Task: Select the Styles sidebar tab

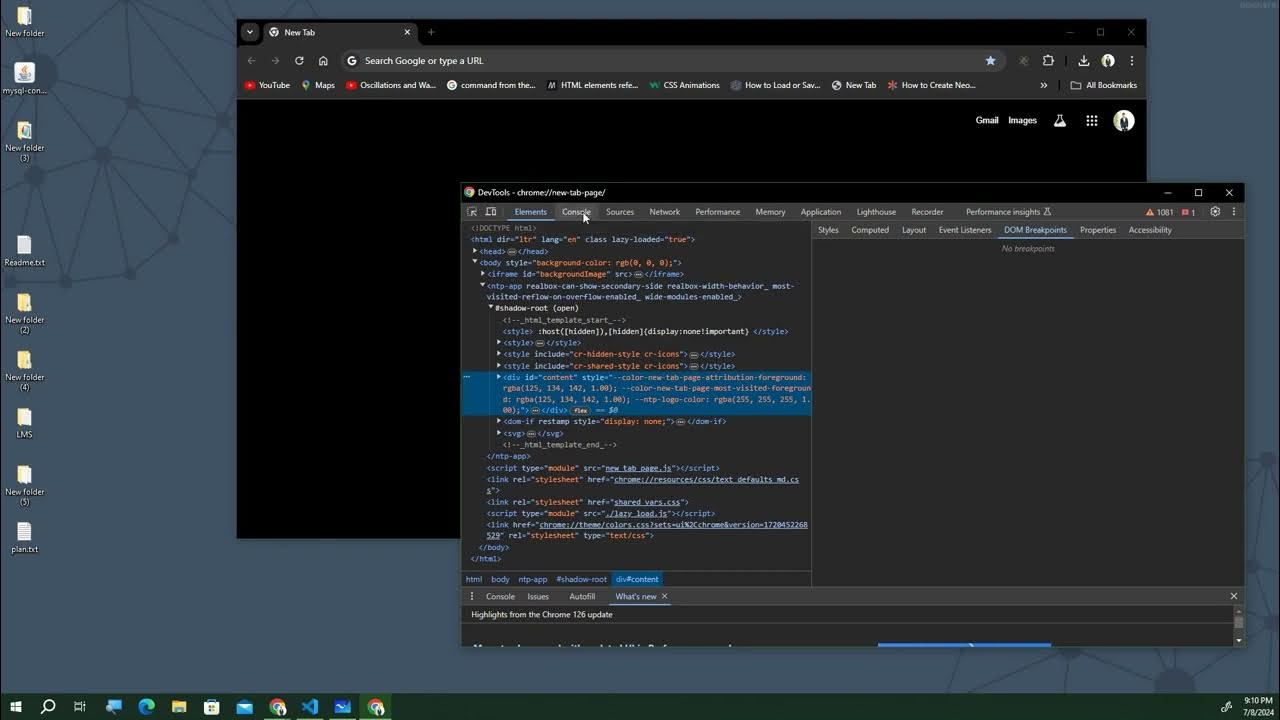Action: 828,230
